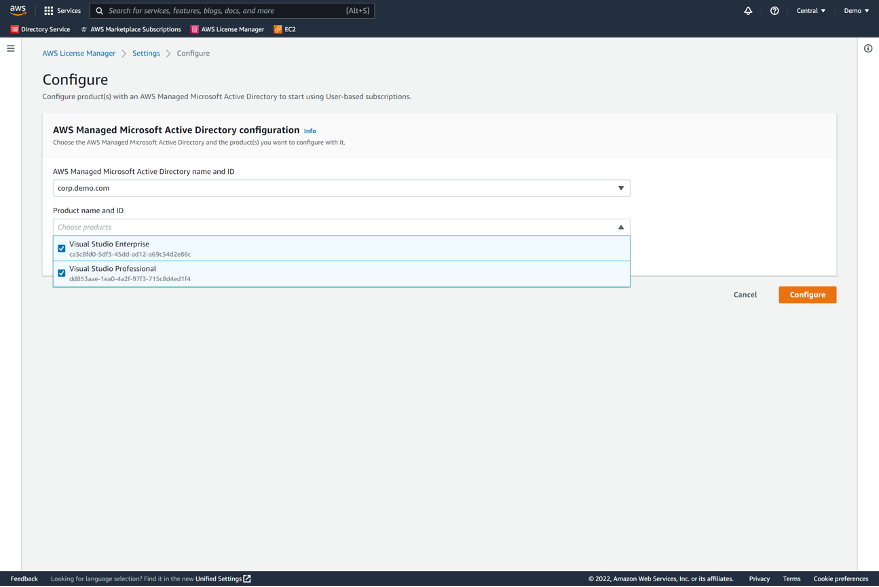Click the Configure button
The image size is (879, 587).
pyautogui.click(x=807, y=294)
